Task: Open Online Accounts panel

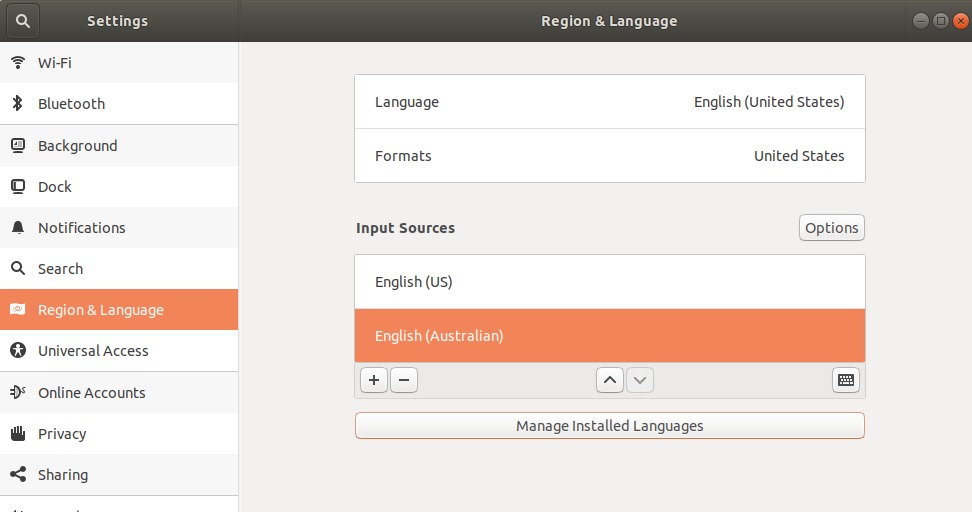Action: pyautogui.click(x=119, y=392)
